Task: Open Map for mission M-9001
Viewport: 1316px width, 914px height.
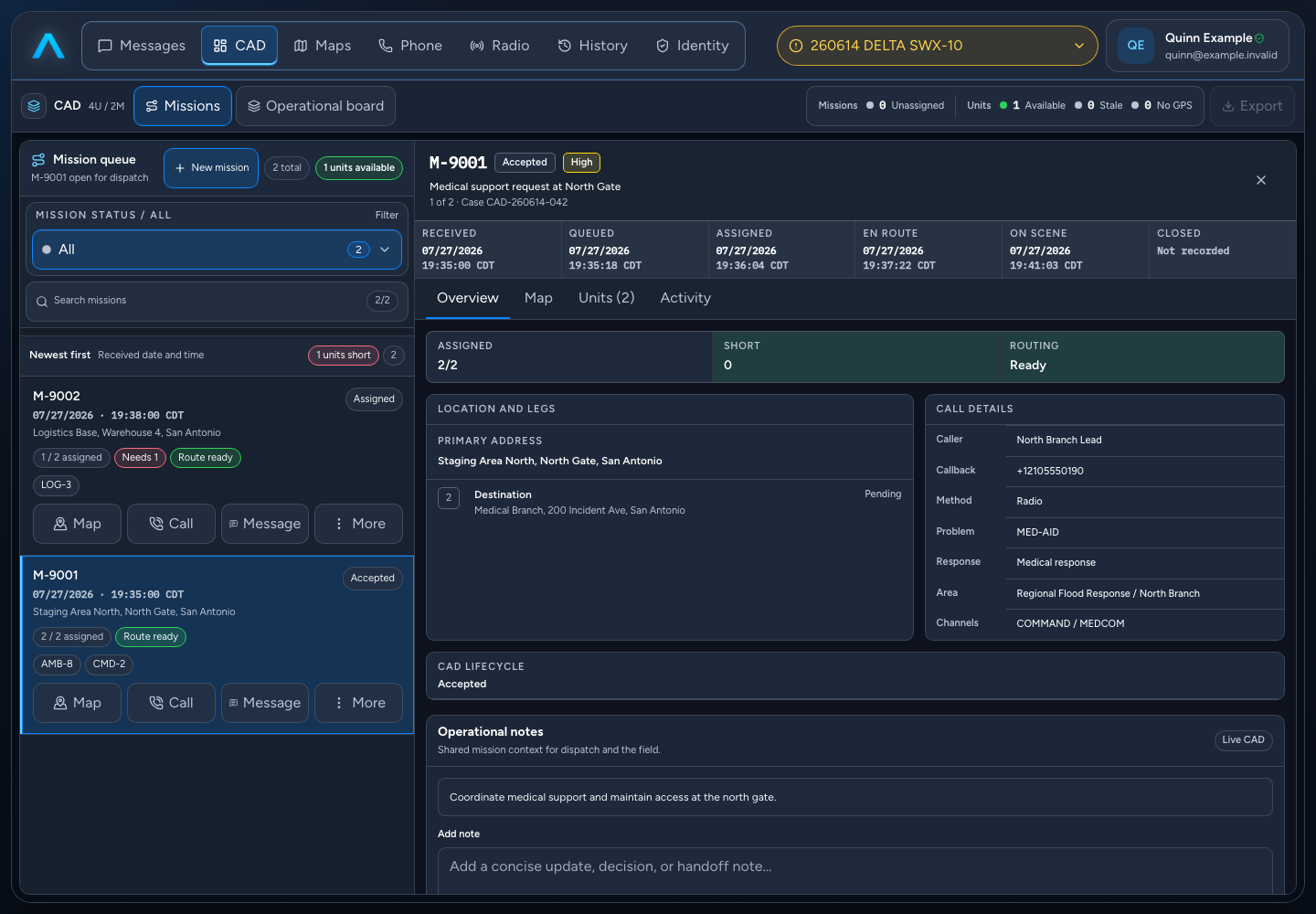Action: (77, 703)
